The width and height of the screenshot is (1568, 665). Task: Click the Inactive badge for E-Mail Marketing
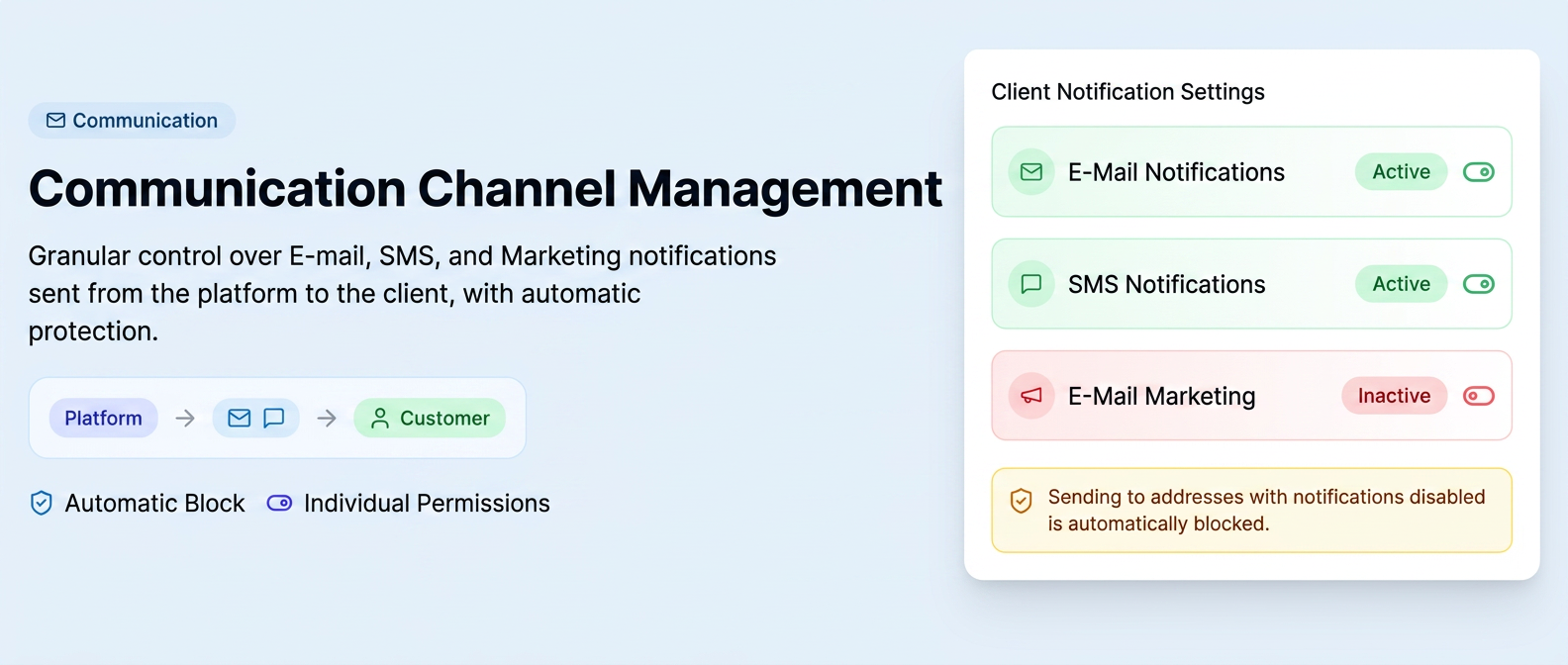coord(1394,396)
